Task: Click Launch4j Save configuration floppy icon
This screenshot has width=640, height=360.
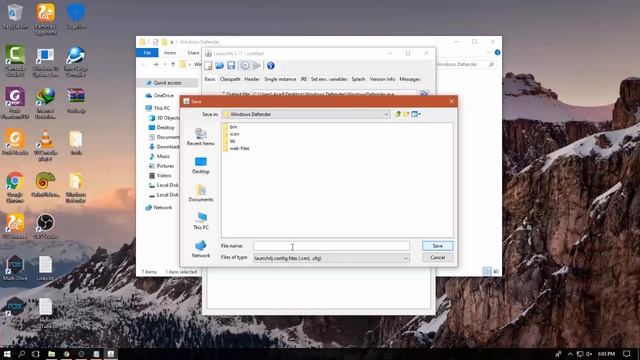Action: point(231,65)
